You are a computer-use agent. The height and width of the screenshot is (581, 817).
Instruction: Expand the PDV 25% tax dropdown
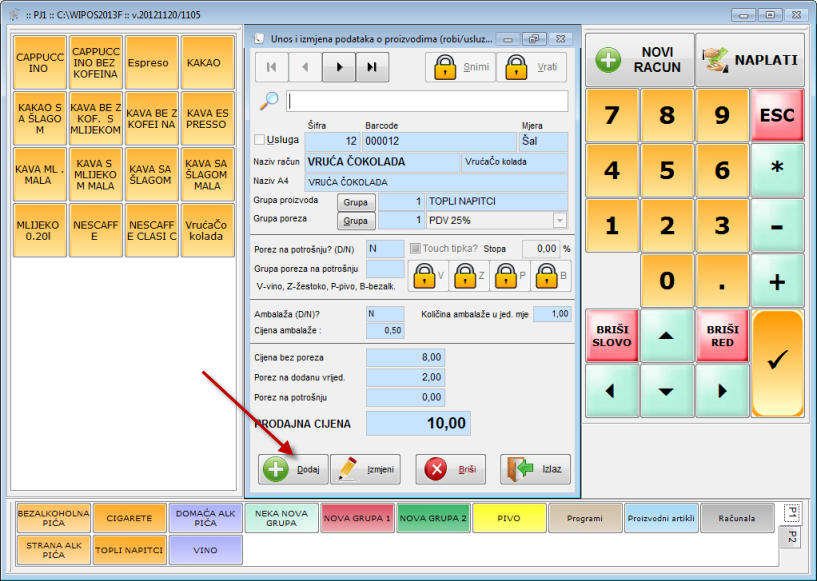(559, 220)
